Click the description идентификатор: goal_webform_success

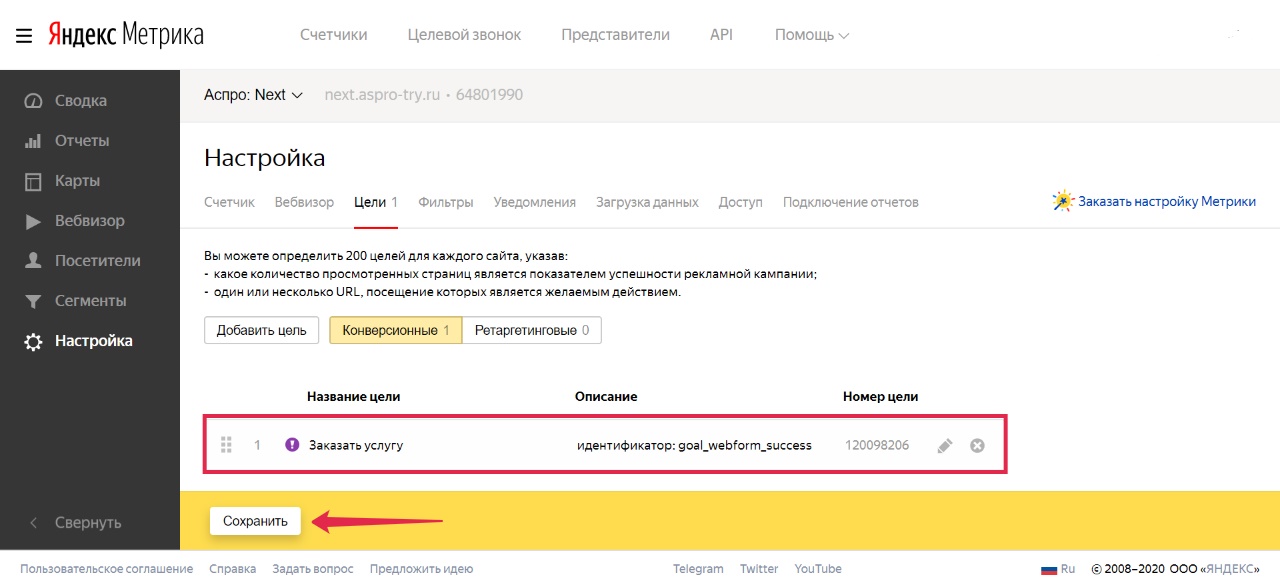694,445
